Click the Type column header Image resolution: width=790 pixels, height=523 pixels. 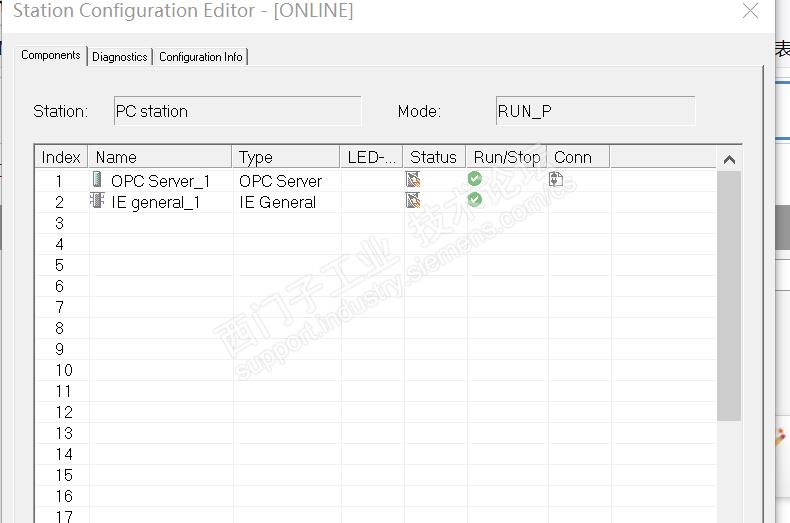[286, 157]
